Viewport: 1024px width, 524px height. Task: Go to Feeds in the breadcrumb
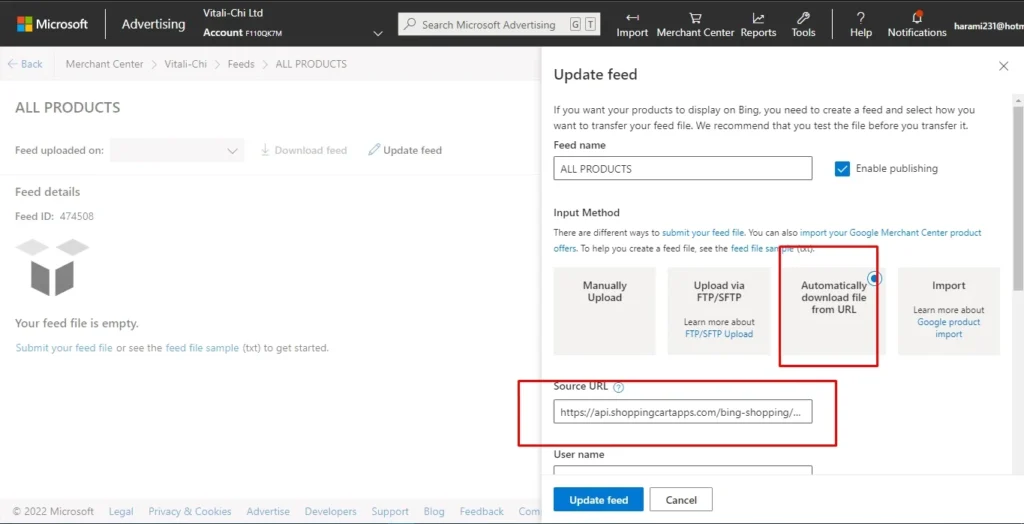[x=240, y=64]
